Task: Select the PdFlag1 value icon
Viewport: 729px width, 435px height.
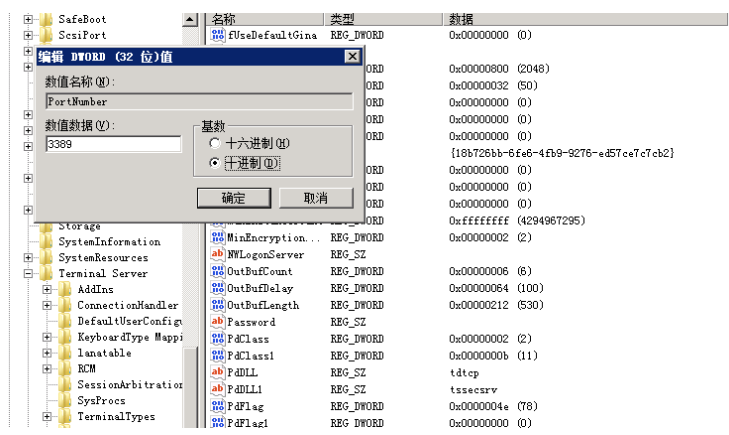Action: pos(217,422)
